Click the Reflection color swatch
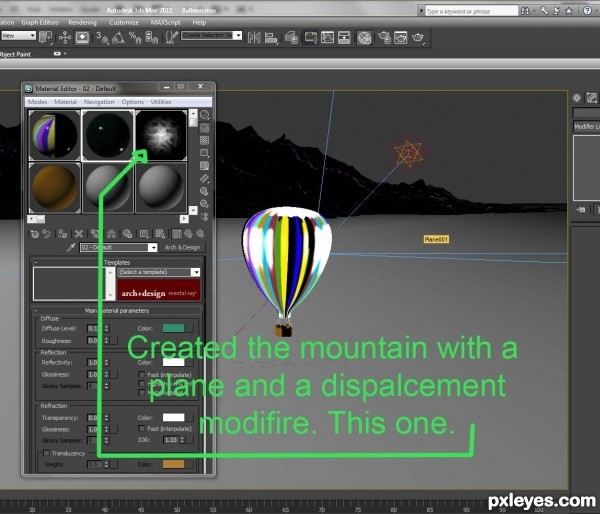Image resolution: width=600 pixels, height=514 pixels. pyautogui.click(x=174, y=362)
